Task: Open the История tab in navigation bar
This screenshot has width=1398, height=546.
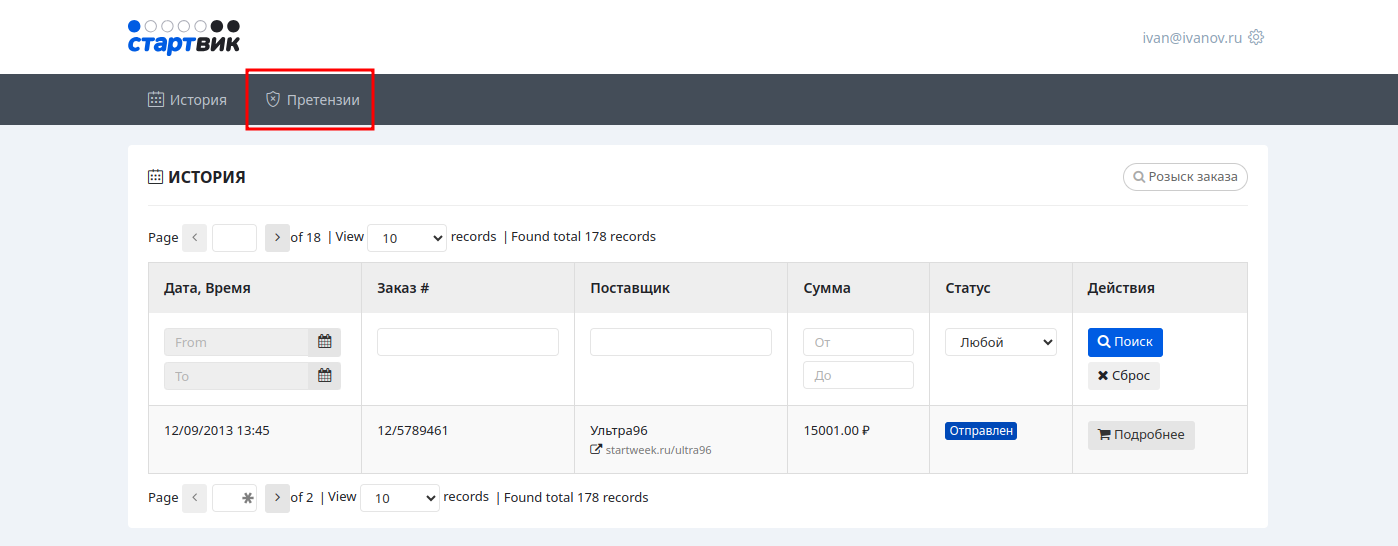Action: pos(187,100)
